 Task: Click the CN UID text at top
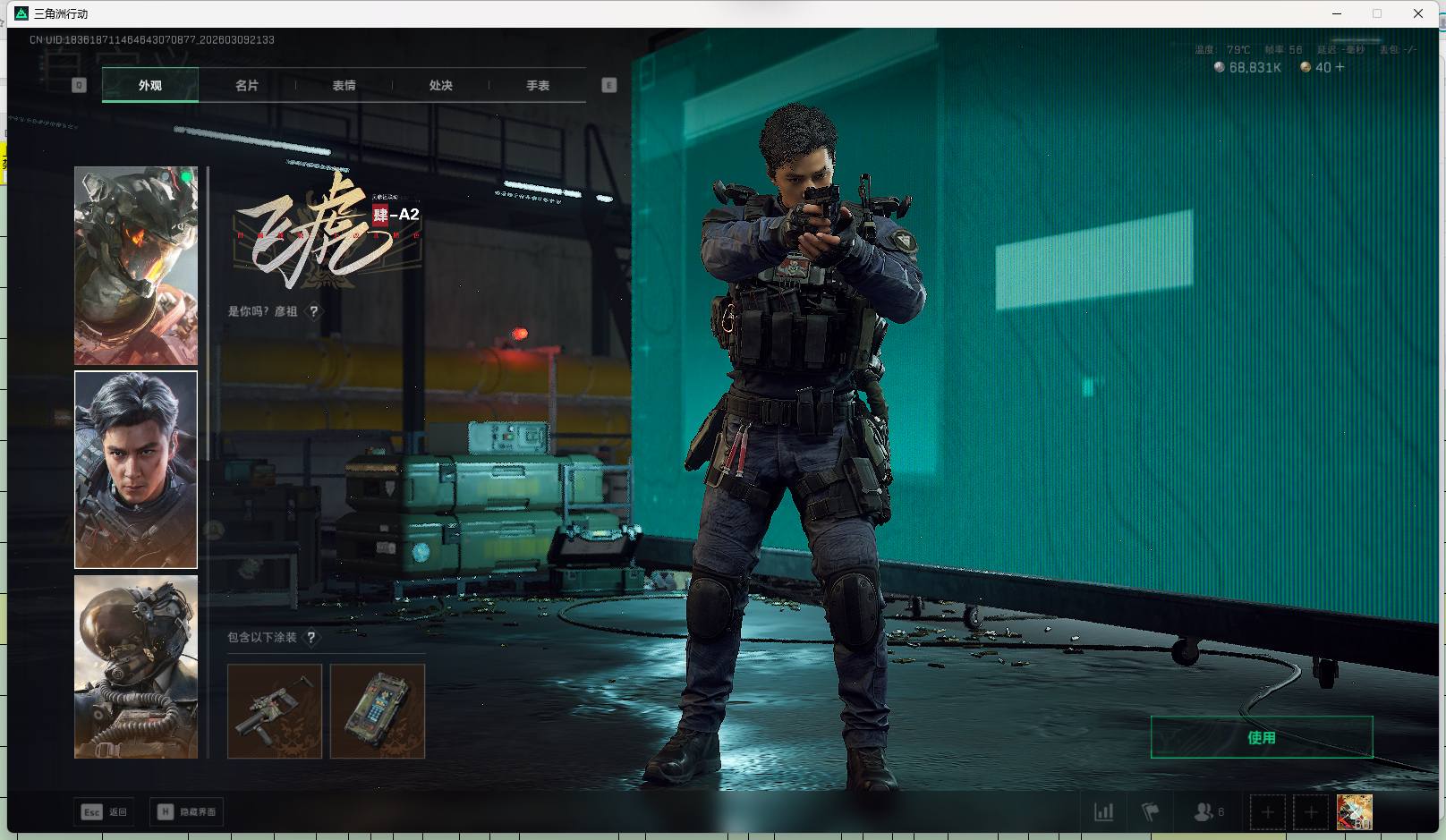click(x=152, y=40)
